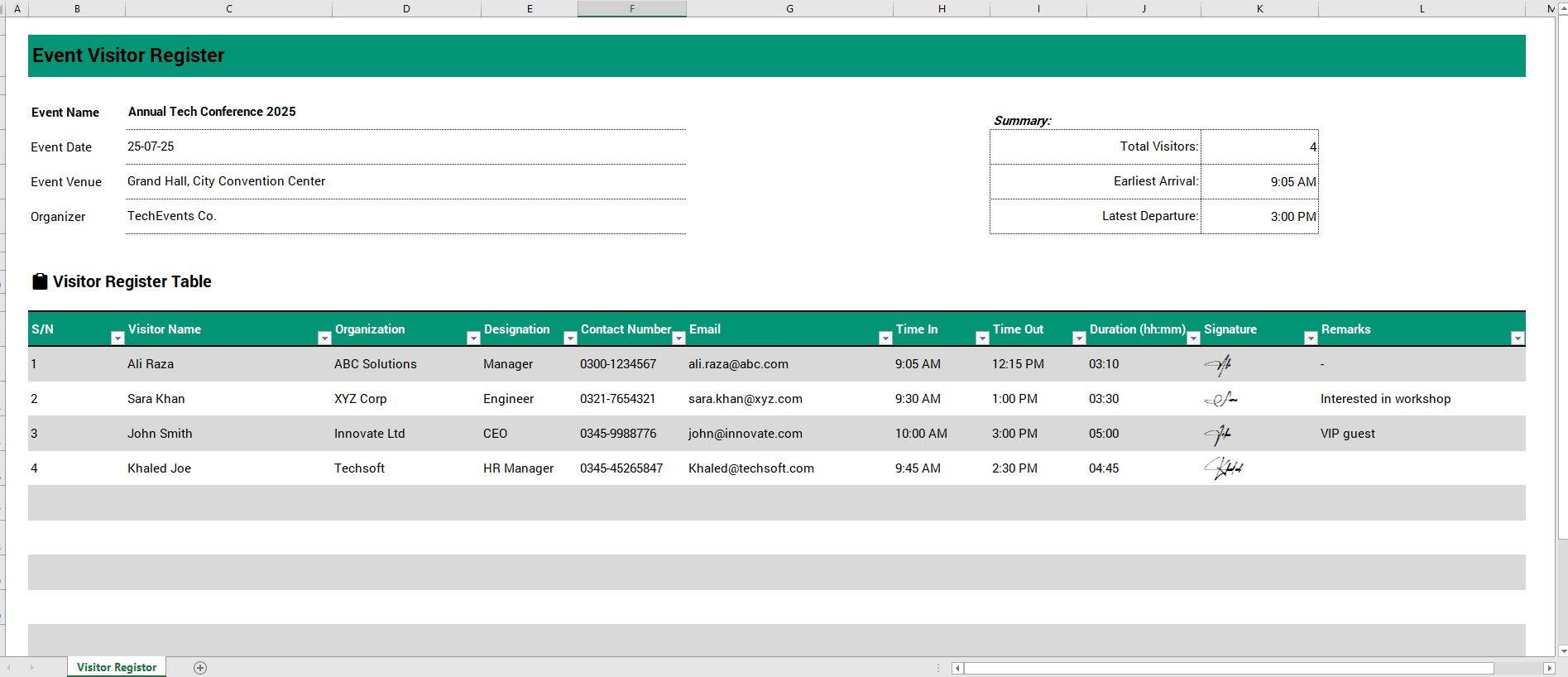
Task: Open the Remarks column filter dropdown
Action: click(1518, 338)
